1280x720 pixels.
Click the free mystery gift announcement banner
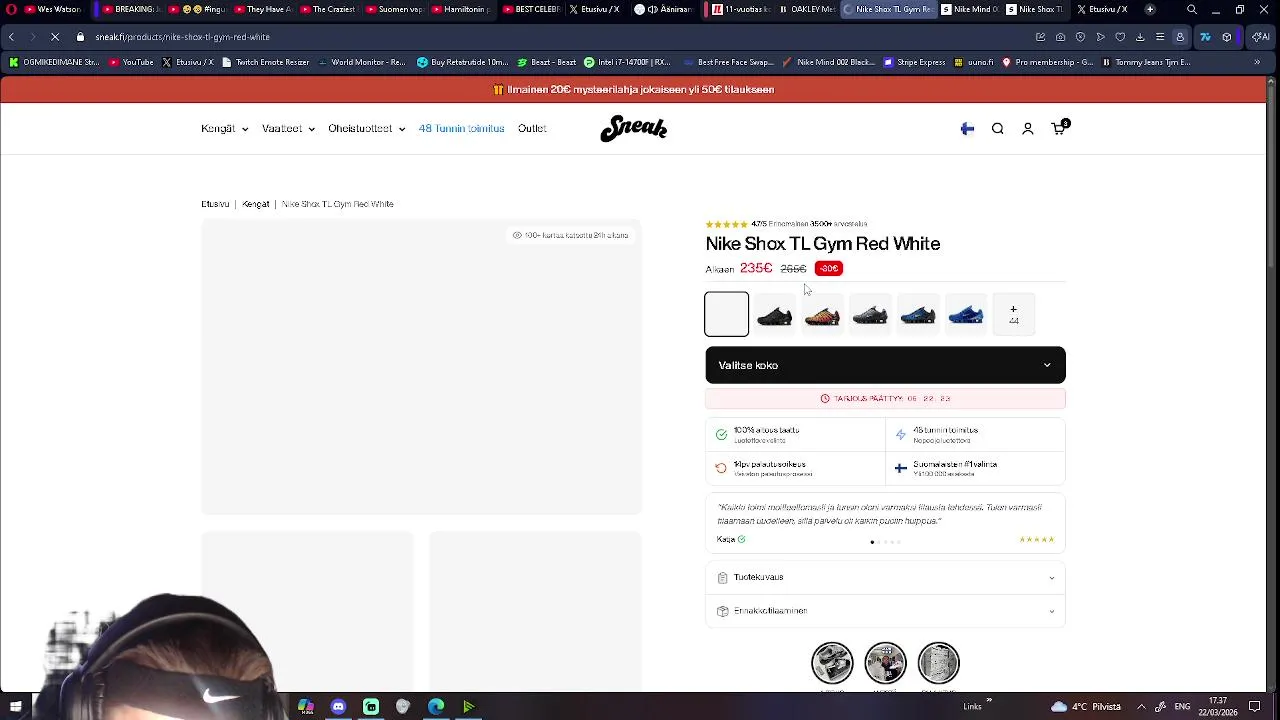[633, 90]
